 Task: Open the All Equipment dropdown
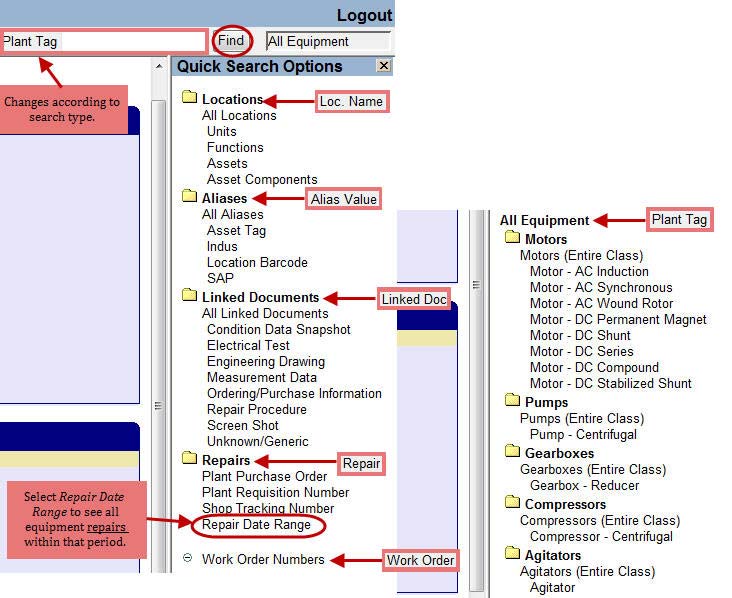(328, 42)
